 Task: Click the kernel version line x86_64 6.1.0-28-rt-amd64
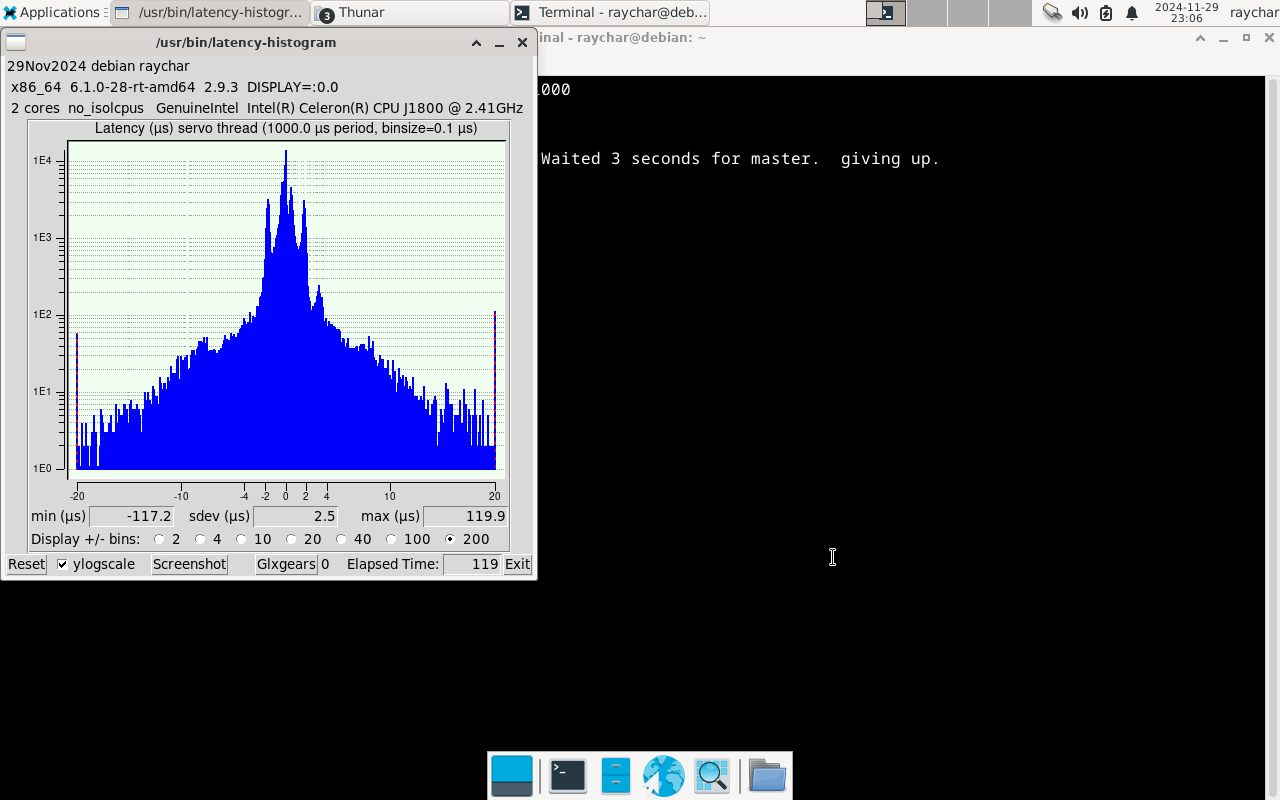pos(174,87)
